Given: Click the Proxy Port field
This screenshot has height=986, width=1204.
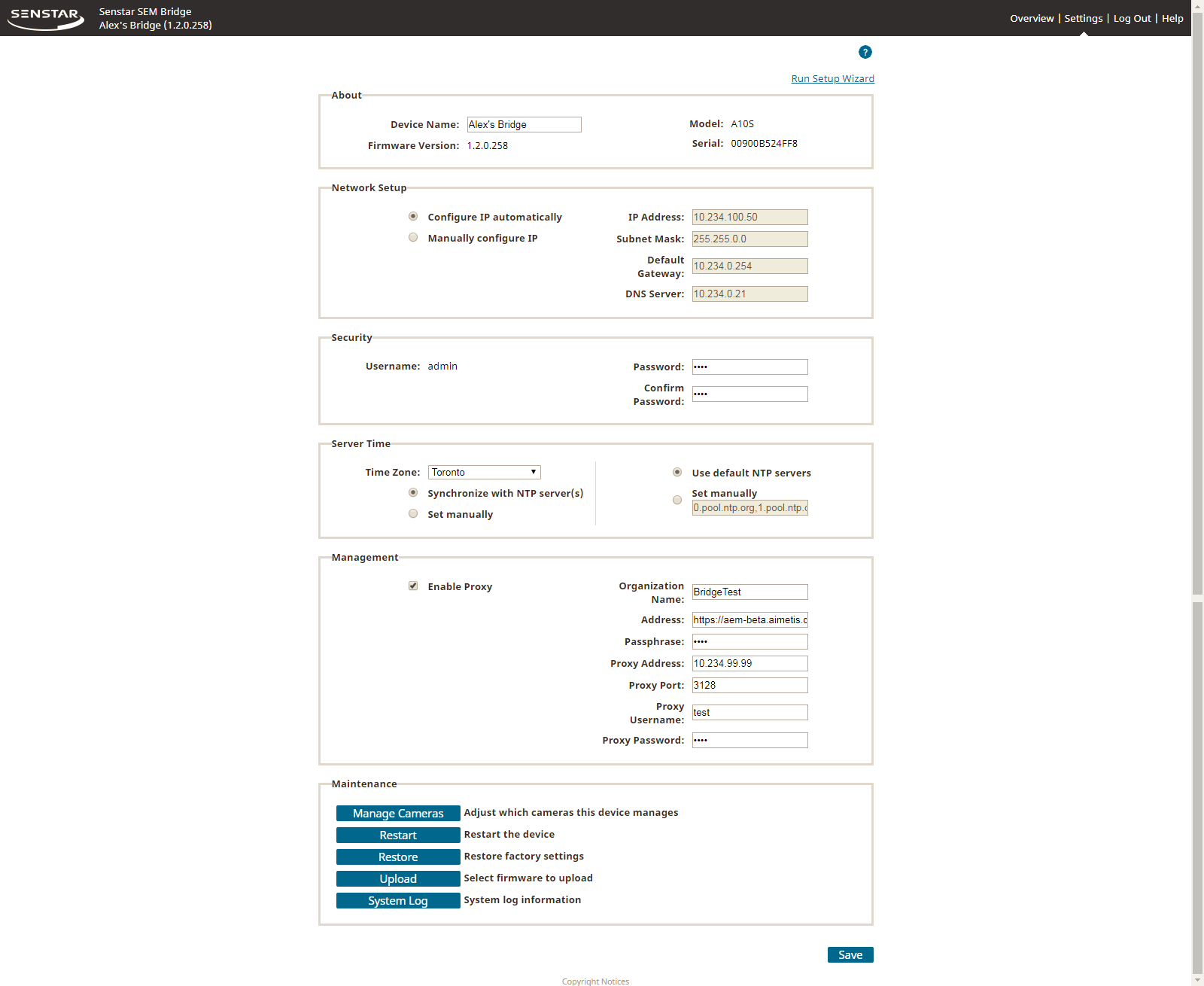Looking at the screenshot, I should tap(750, 685).
